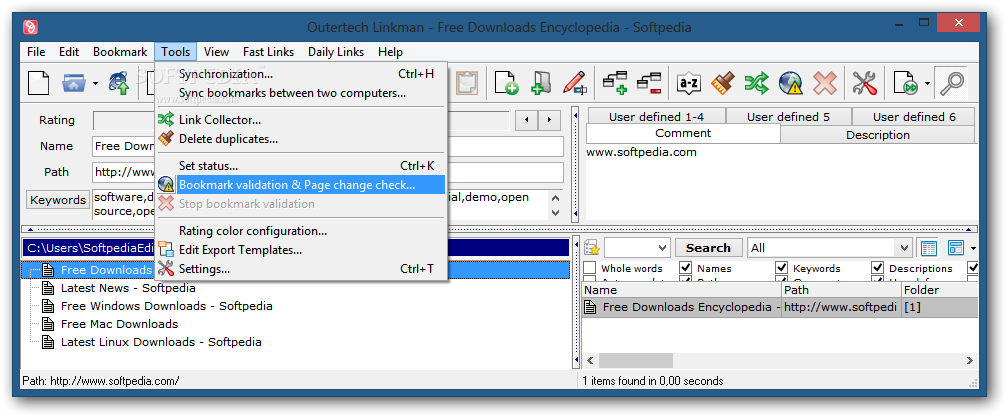Click the red X Stop validation toolbar icon
The image size is (1007, 417).
click(825, 83)
